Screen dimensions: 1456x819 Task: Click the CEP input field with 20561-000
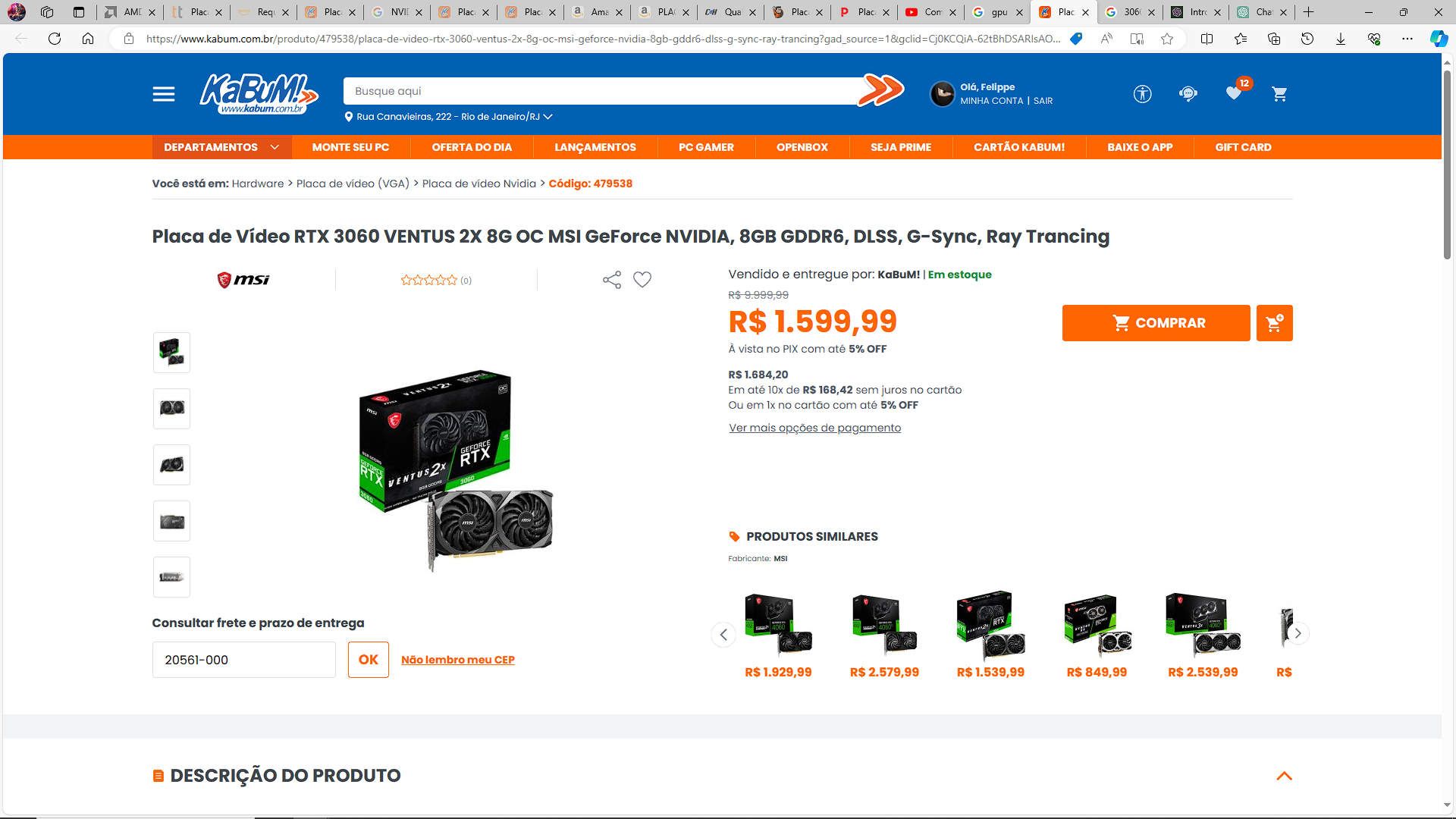[244, 660]
